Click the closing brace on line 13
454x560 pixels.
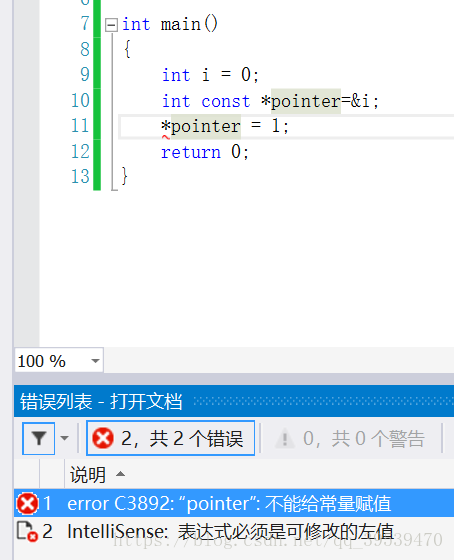pos(124,176)
